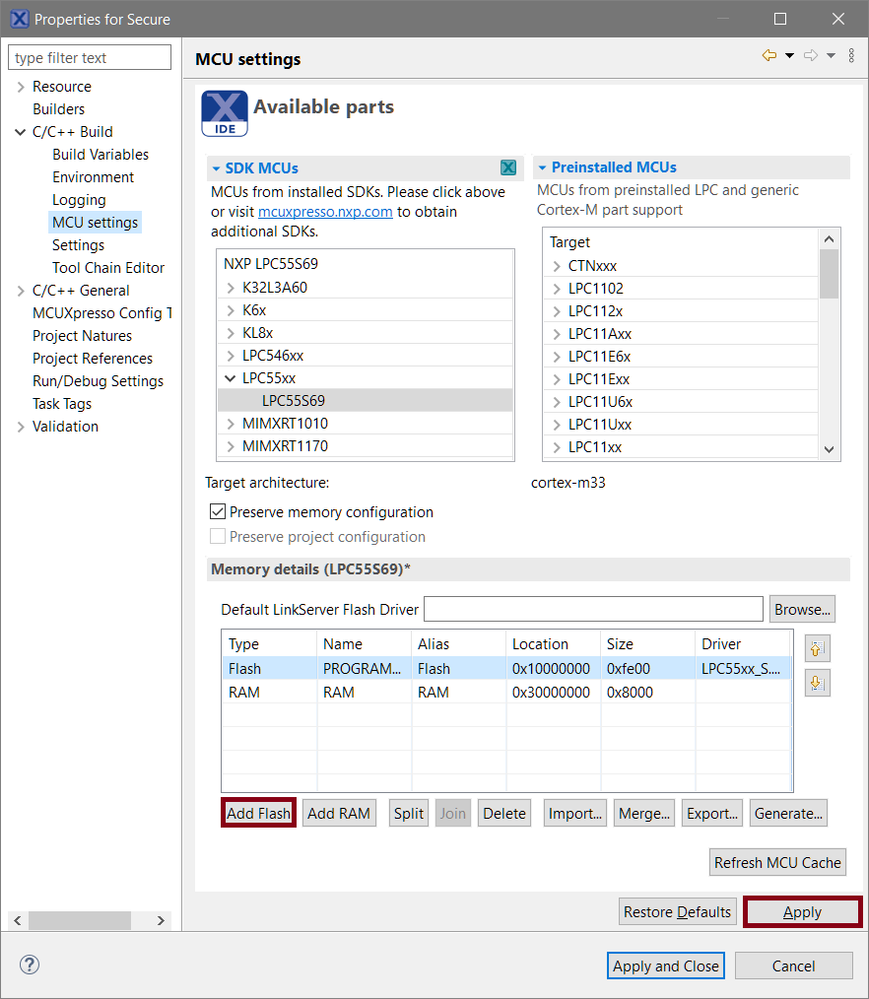This screenshot has height=999, width=869.
Task: Select MCU settings in sidebar
Action: [95, 222]
